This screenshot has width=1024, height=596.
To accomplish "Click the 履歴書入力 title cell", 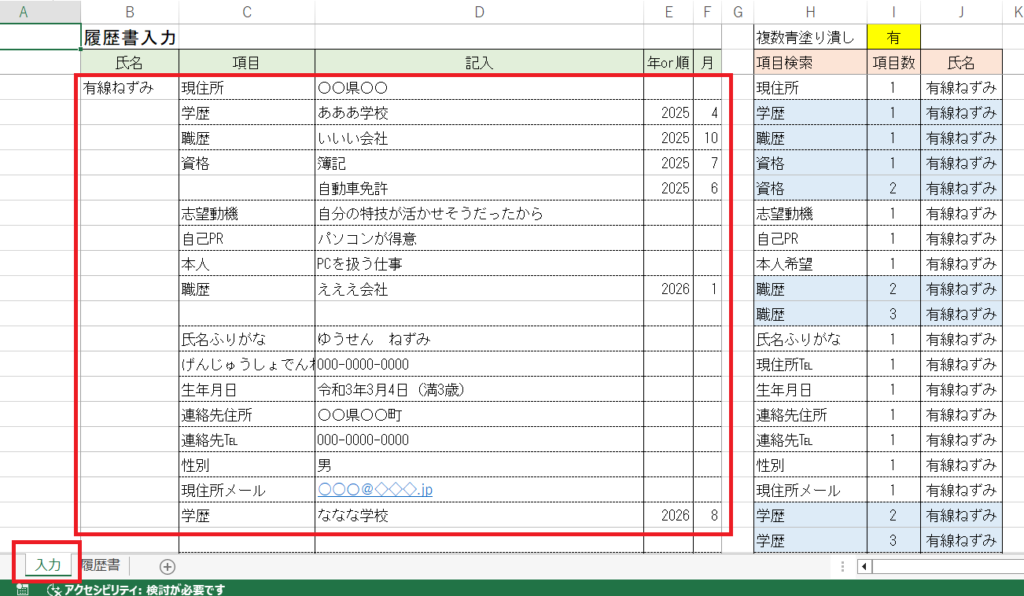I will click(130, 37).
